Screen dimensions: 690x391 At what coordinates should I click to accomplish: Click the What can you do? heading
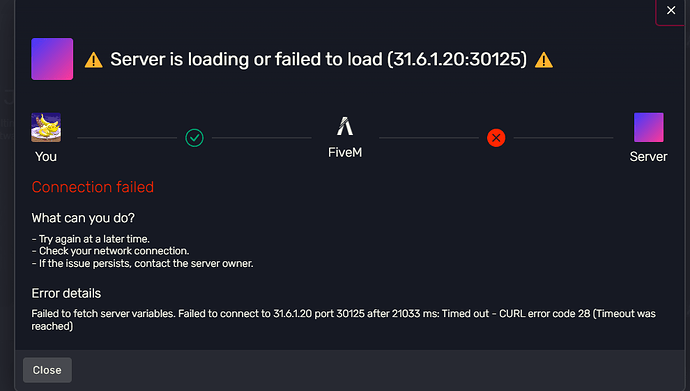tap(83, 218)
